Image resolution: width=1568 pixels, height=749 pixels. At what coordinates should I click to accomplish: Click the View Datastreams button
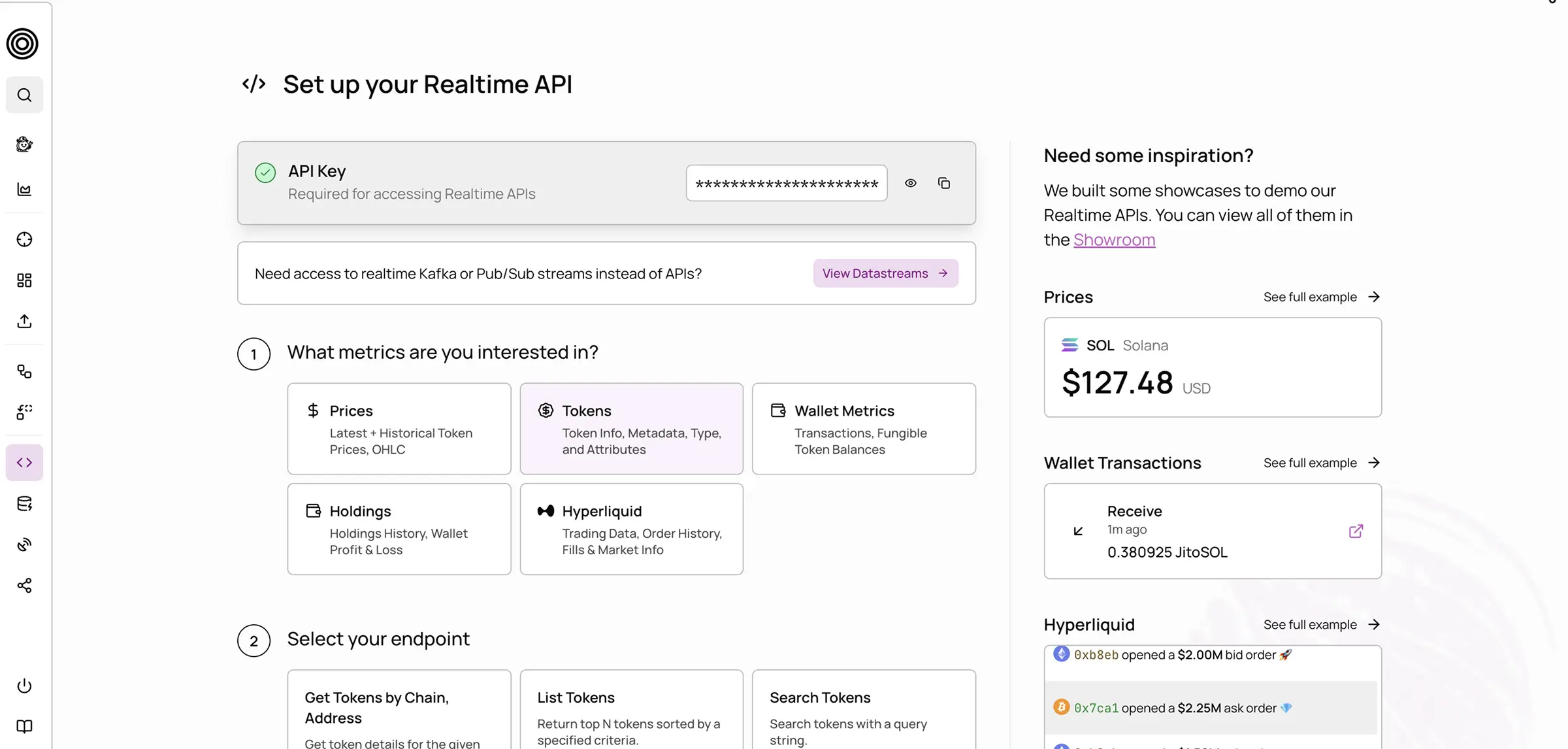885,273
